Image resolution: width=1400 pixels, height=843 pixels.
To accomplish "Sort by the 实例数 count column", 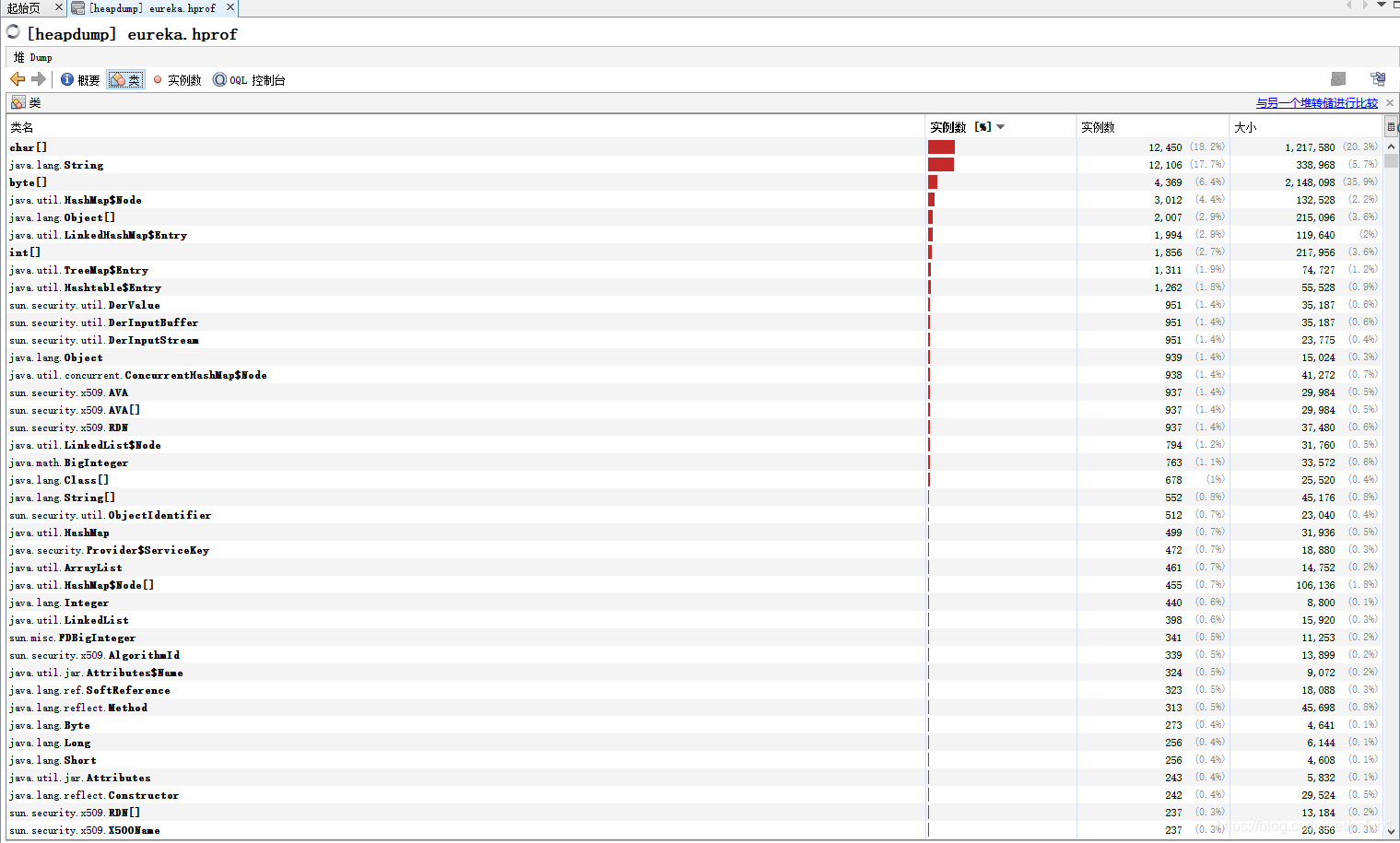I will [x=1153, y=127].
